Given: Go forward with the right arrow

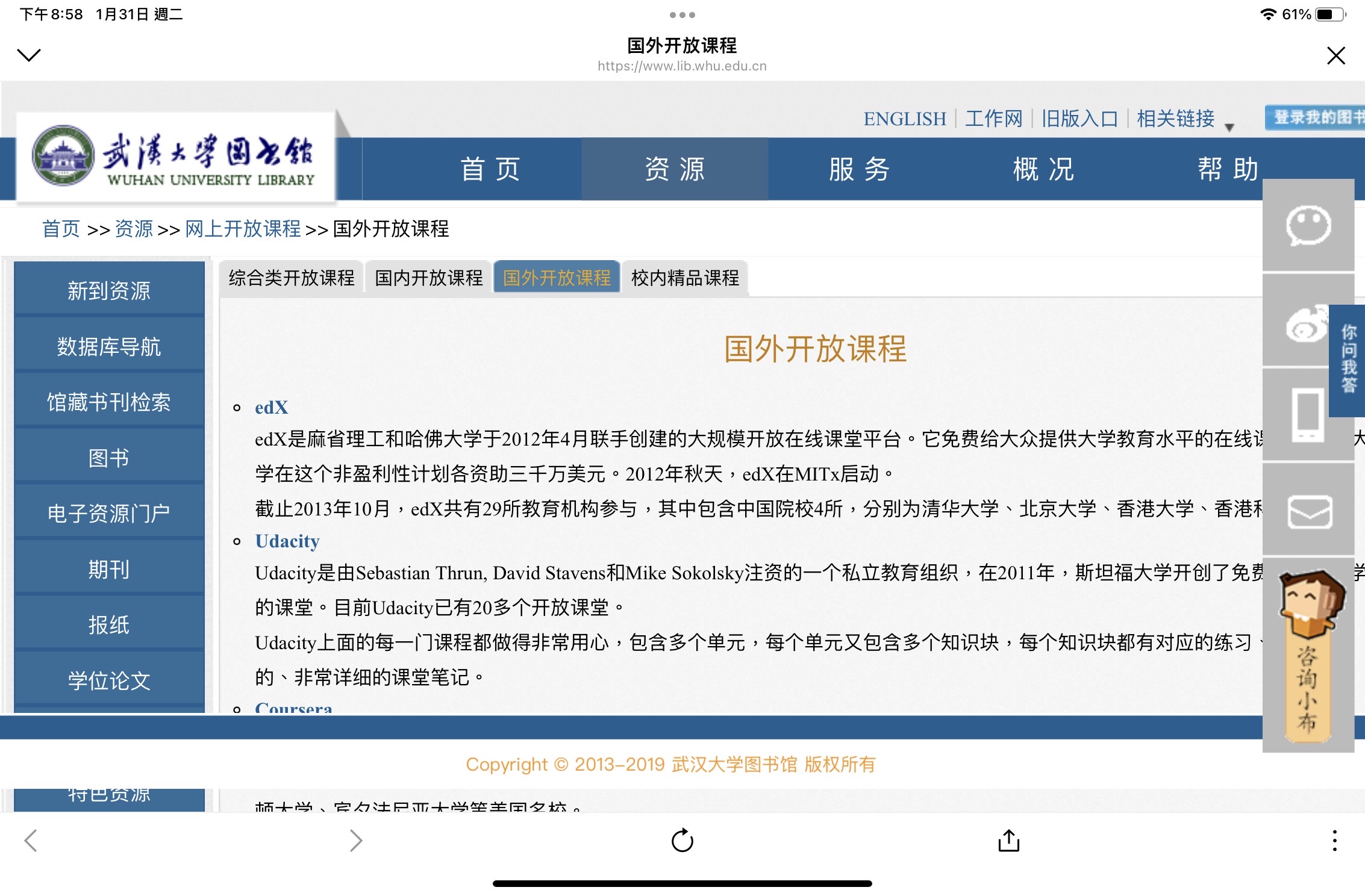Looking at the screenshot, I should tap(356, 841).
